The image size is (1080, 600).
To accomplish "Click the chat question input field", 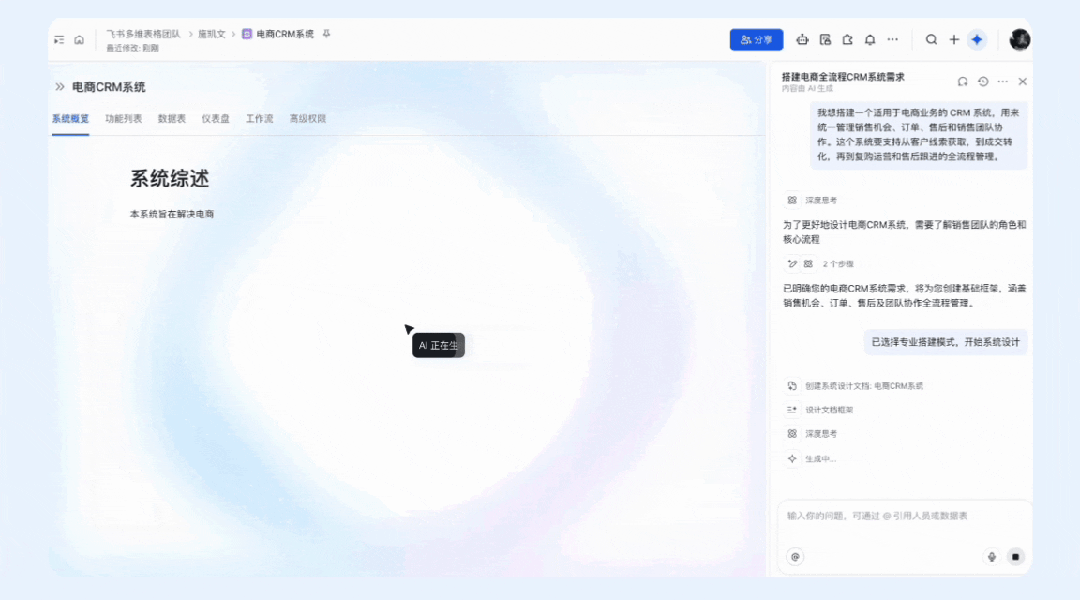I will (880, 516).
